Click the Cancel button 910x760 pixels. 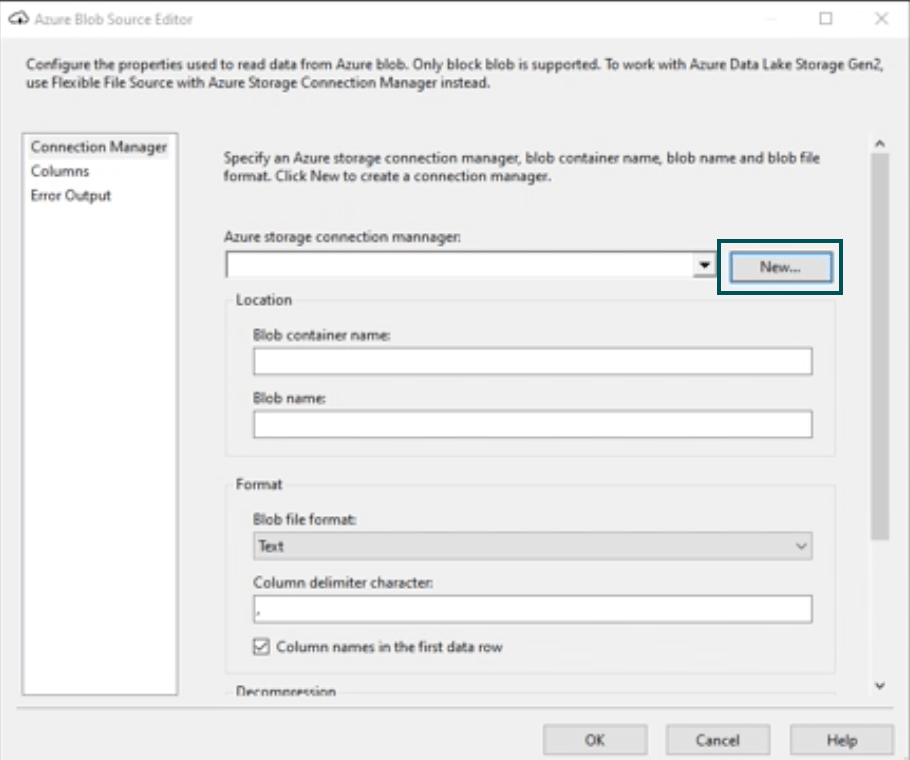tap(718, 740)
